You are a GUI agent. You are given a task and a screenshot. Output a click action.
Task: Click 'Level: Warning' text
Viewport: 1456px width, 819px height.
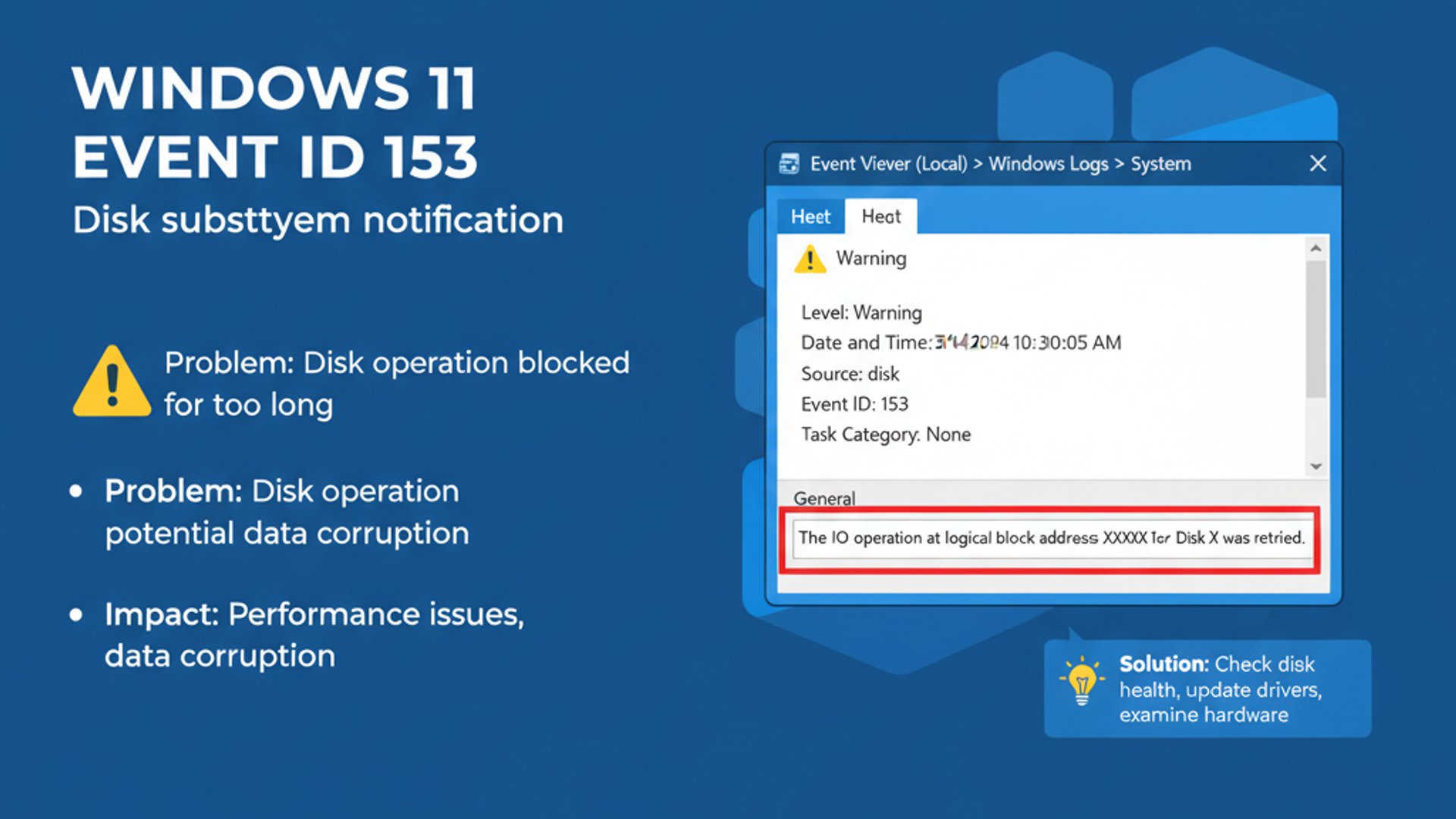(861, 312)
